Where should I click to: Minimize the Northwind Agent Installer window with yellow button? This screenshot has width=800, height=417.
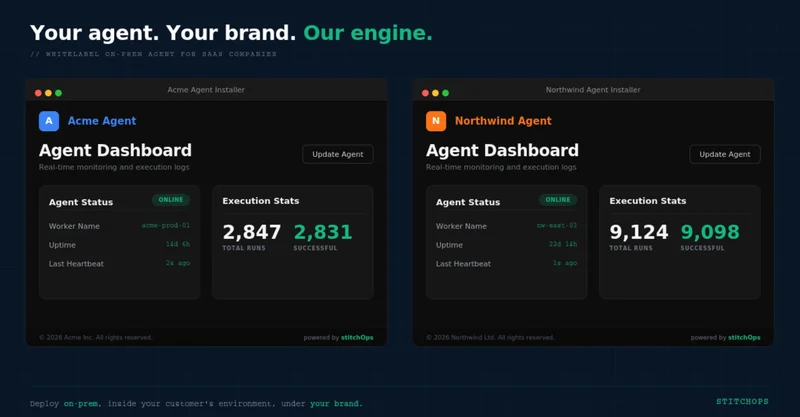tap(436, 93)
